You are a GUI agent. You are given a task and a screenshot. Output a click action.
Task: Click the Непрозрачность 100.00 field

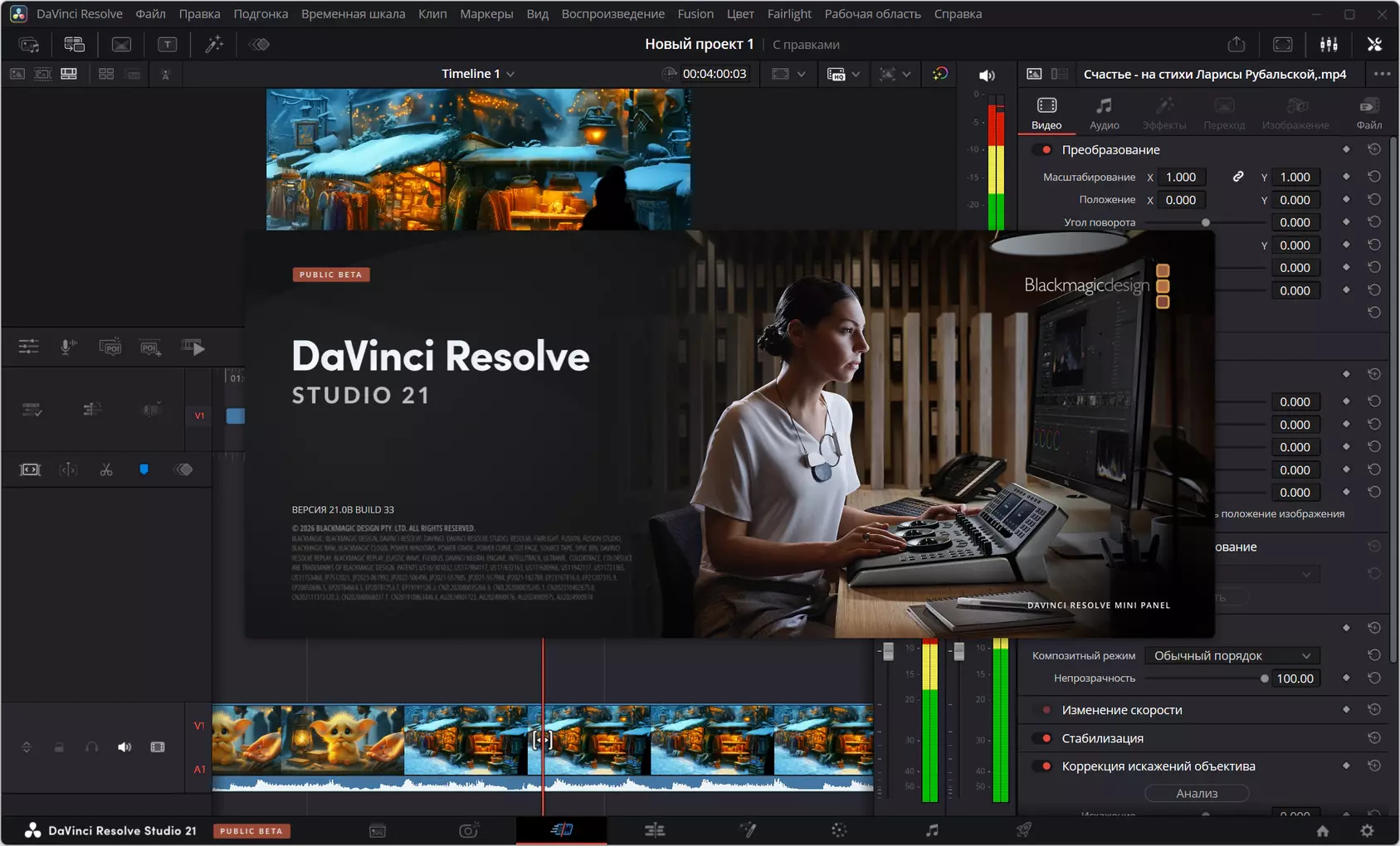point(1295,678)
